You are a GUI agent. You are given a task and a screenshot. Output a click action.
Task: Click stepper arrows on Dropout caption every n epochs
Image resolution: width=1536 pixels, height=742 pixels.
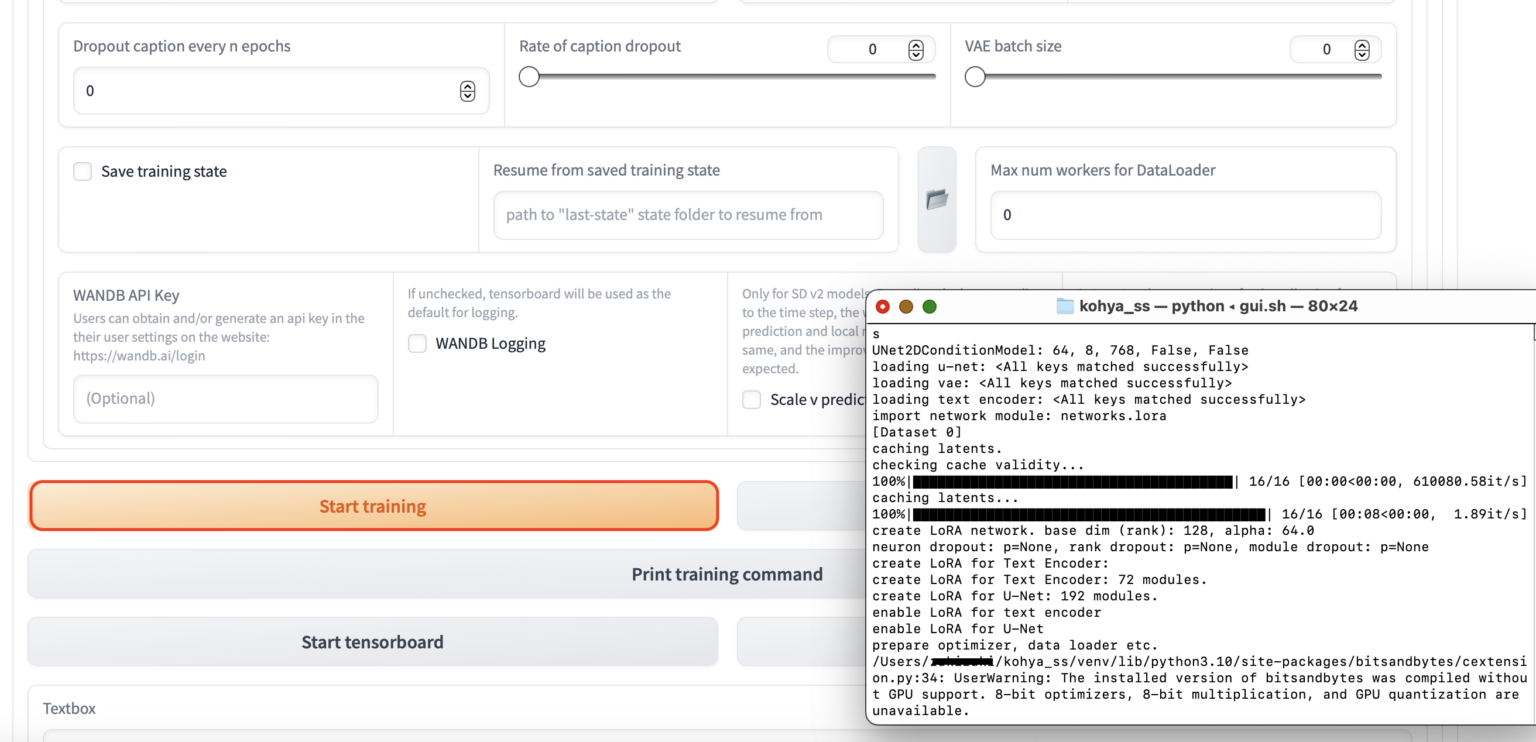click(467, 91)
